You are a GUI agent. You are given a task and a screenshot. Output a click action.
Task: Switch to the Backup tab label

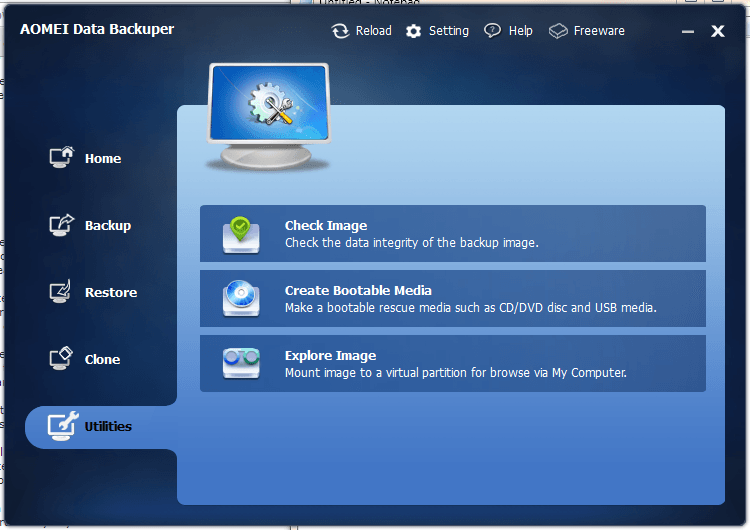coord(108,226)
